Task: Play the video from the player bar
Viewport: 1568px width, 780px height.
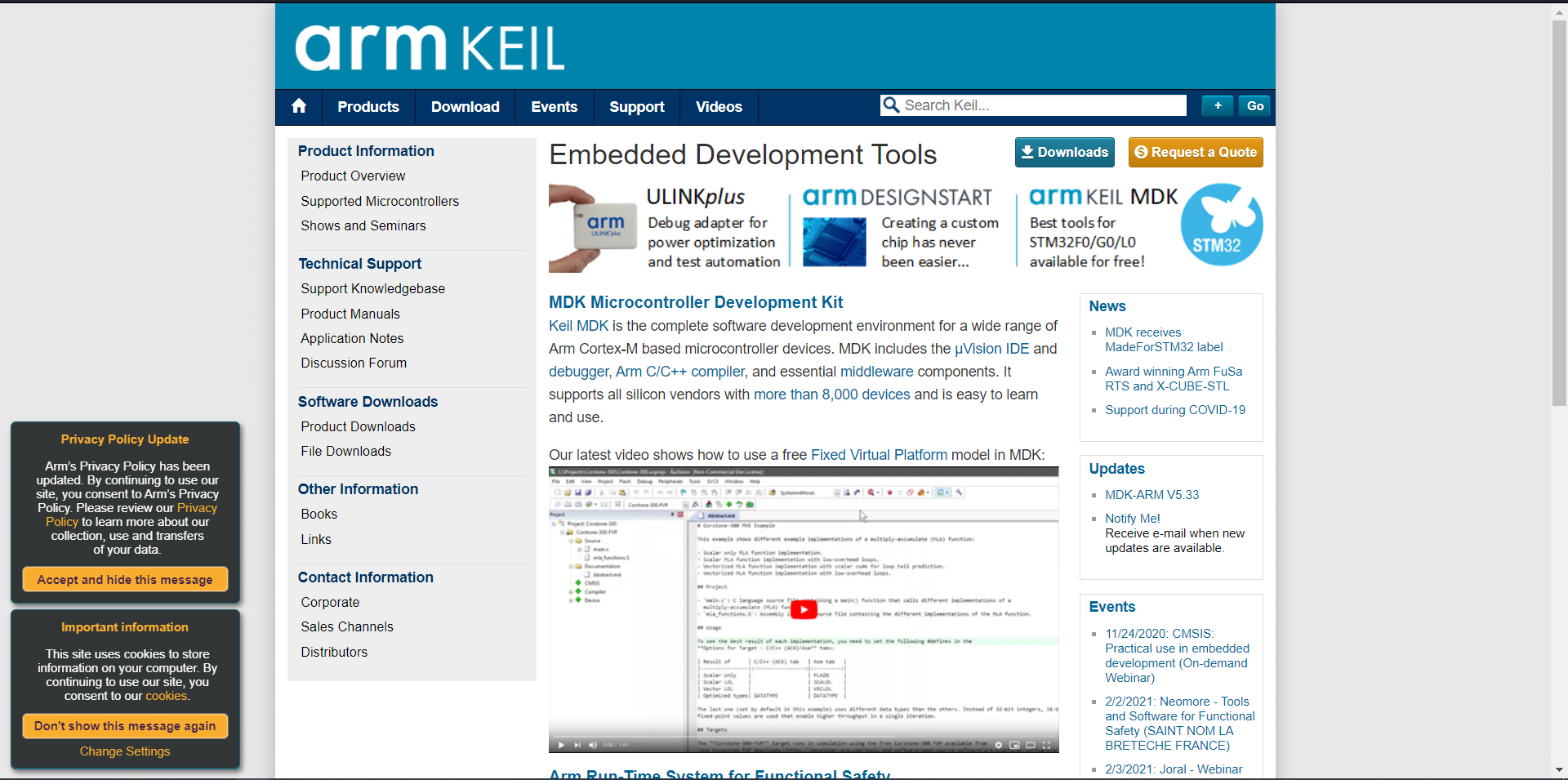Action: pos(561,745)
